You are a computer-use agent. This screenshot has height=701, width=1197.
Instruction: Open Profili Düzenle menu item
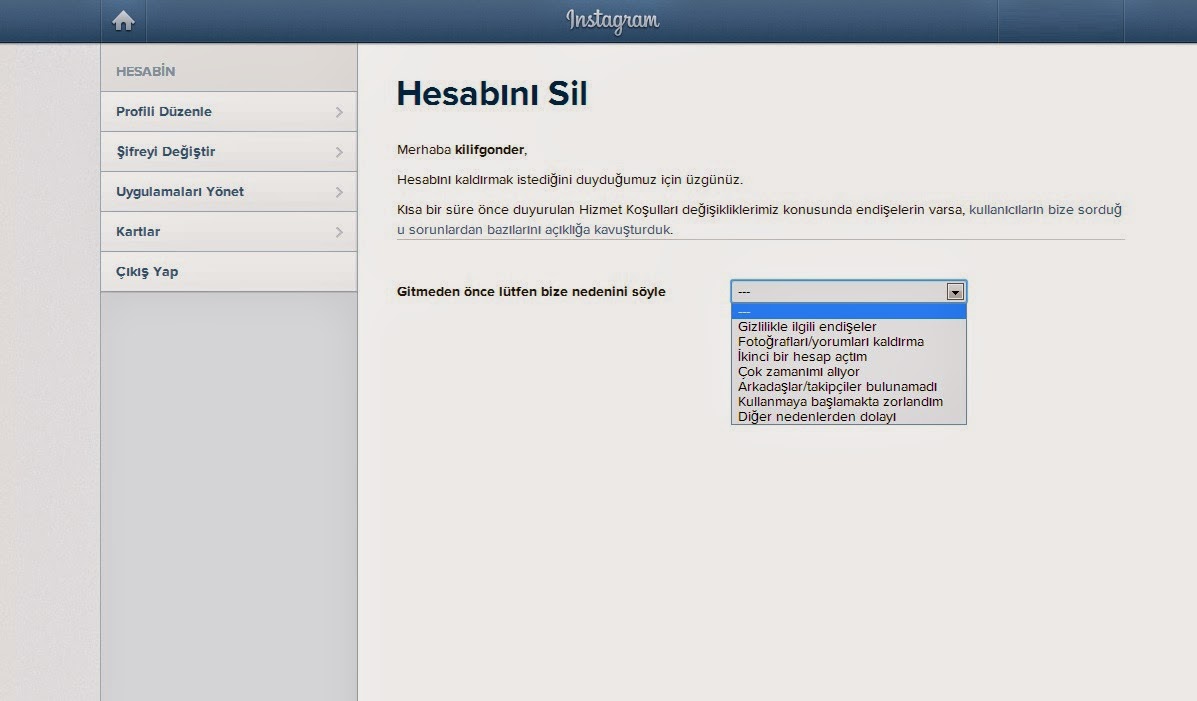pos(228,111)
